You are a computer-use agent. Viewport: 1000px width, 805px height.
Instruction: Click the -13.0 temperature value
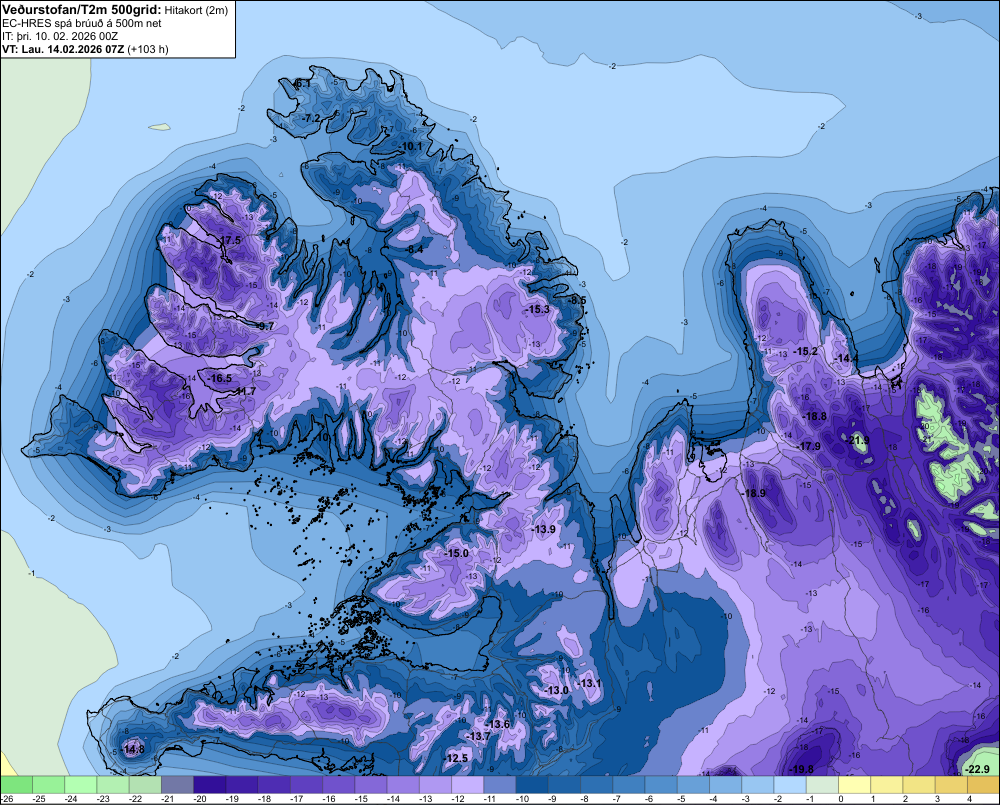556,690
